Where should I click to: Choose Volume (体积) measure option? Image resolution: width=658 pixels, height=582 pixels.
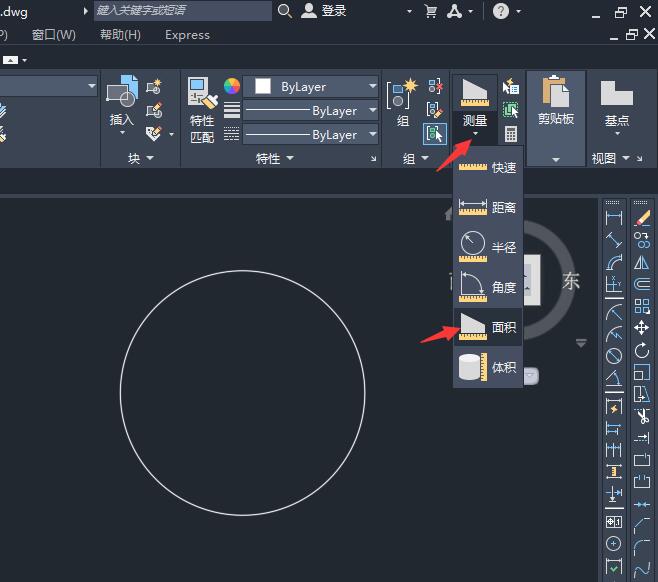488,367
